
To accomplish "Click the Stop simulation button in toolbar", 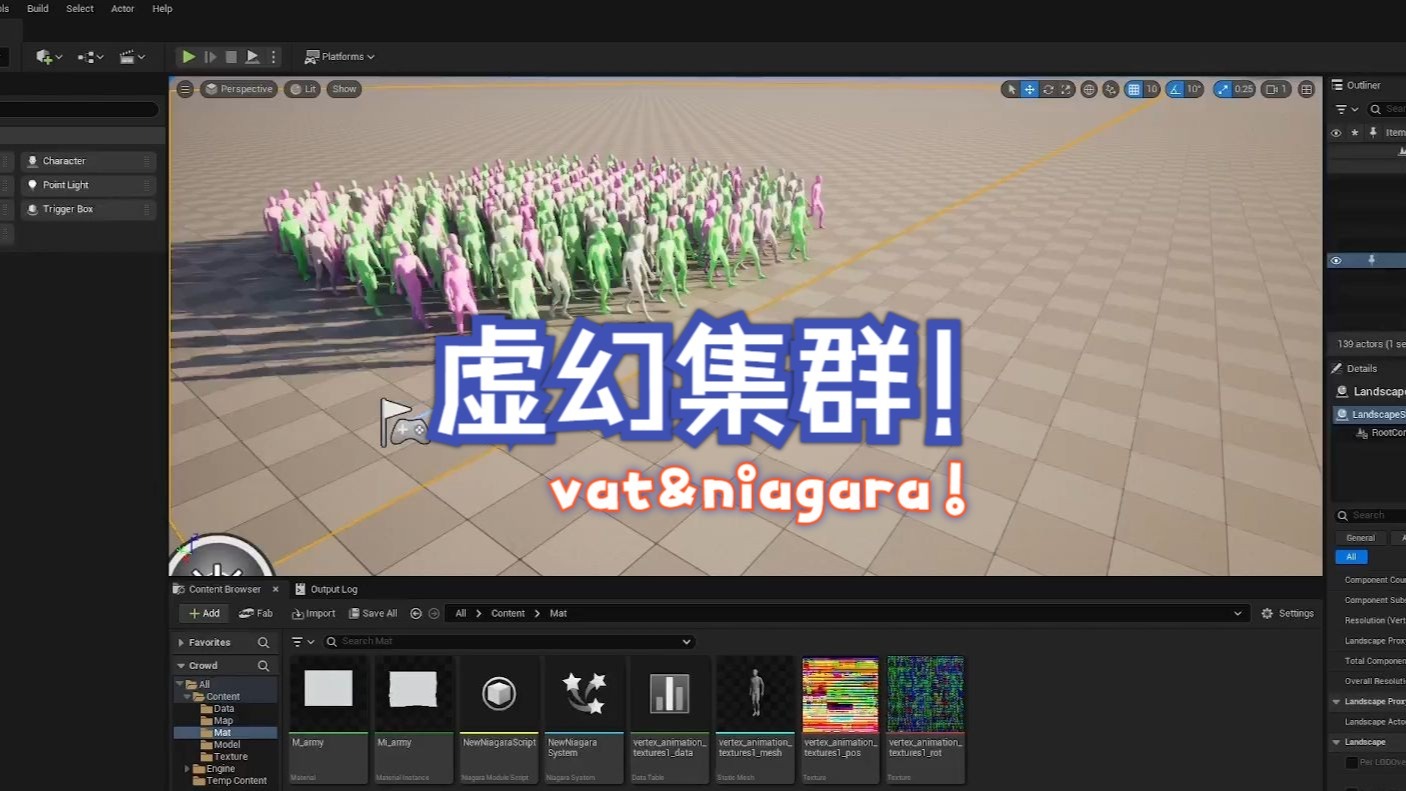I will point(231,57).
